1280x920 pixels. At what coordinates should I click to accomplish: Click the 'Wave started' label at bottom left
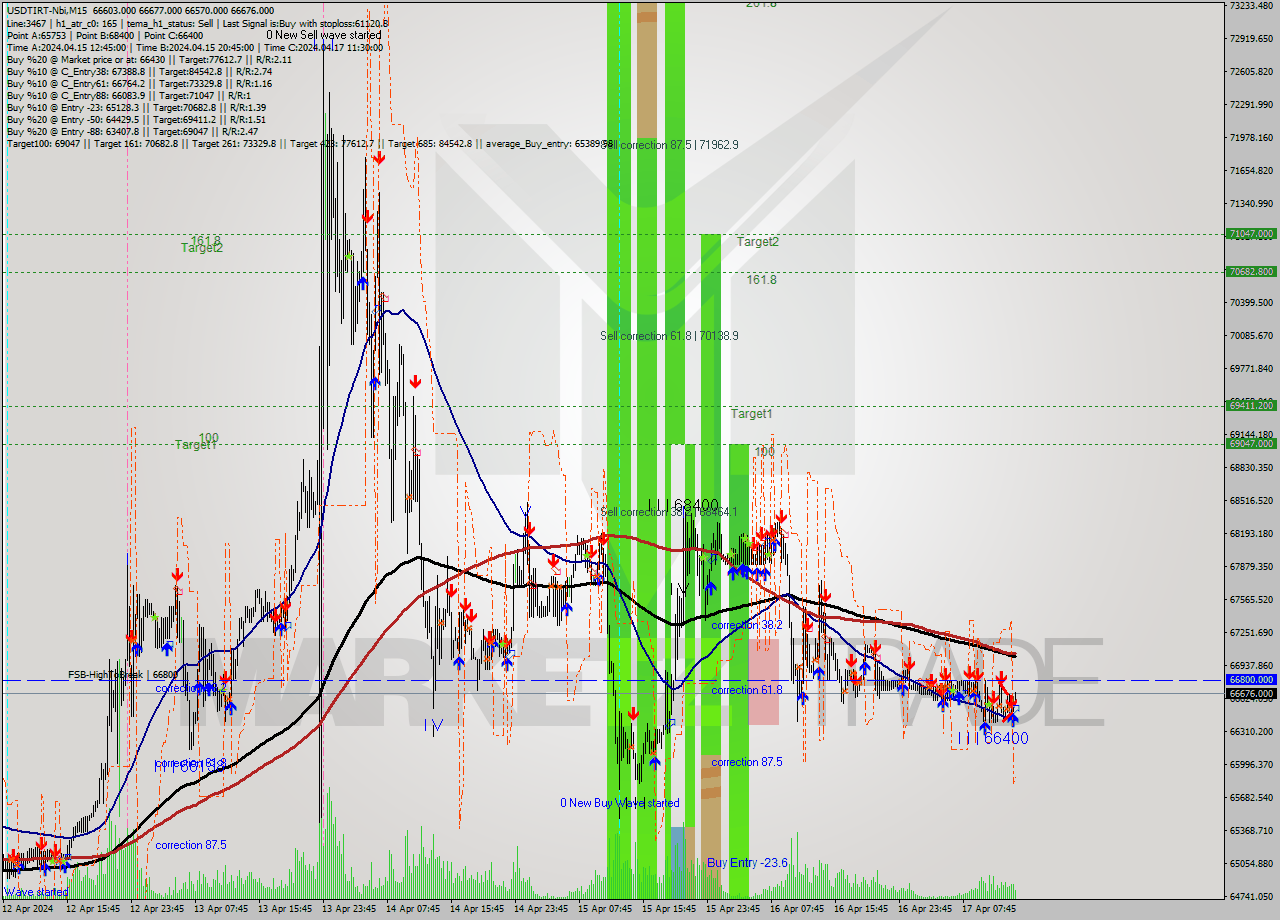click(36, 892)
